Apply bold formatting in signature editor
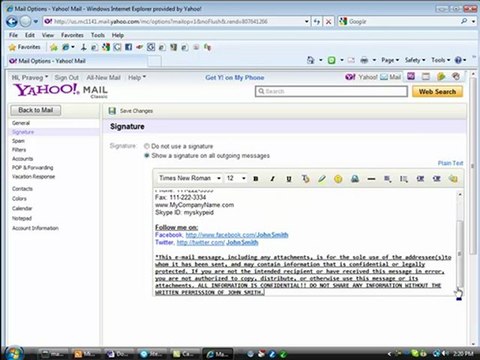 coord(256,179)
